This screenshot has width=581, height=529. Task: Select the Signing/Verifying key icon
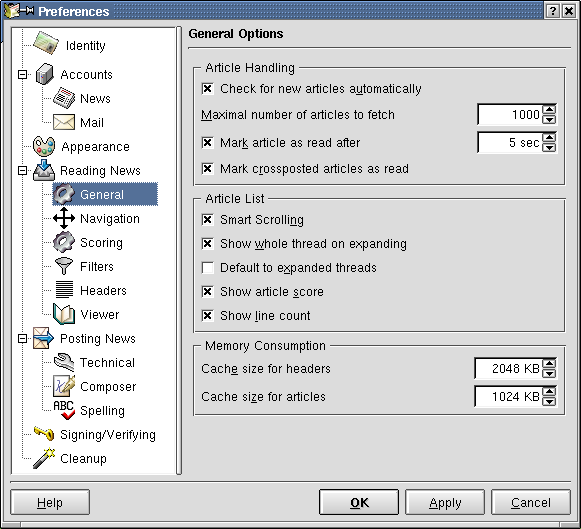pyautogui.click(x=44, y=433)
